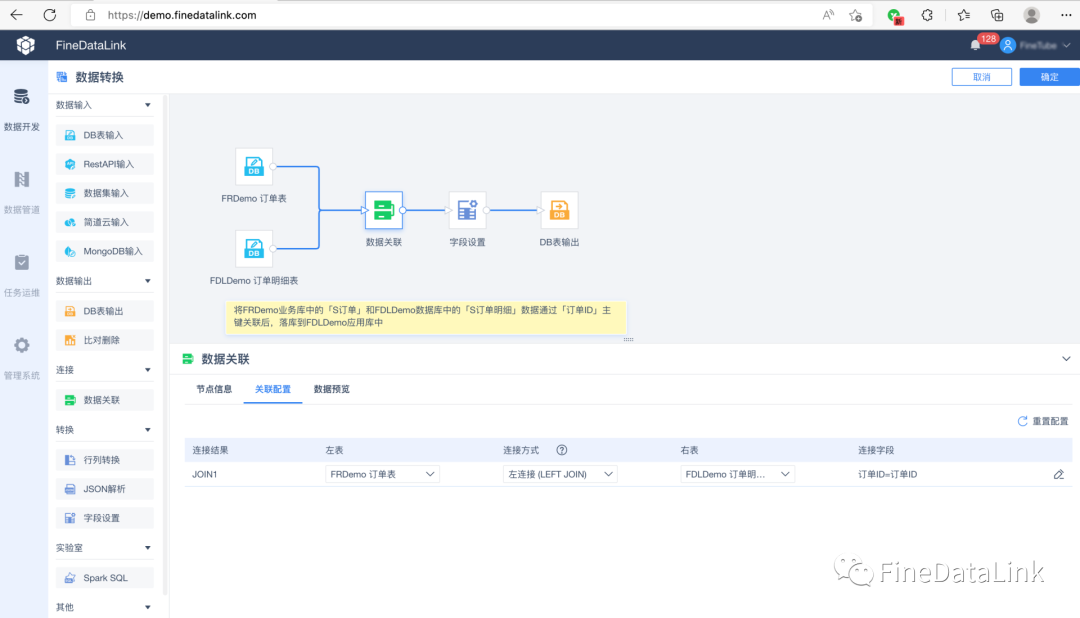Screen dimensions: 1080x618
Task: Open the 连接方式 dropdown showing 左连接 (LEFT JOIN)
Action: (x=560, y=474)
